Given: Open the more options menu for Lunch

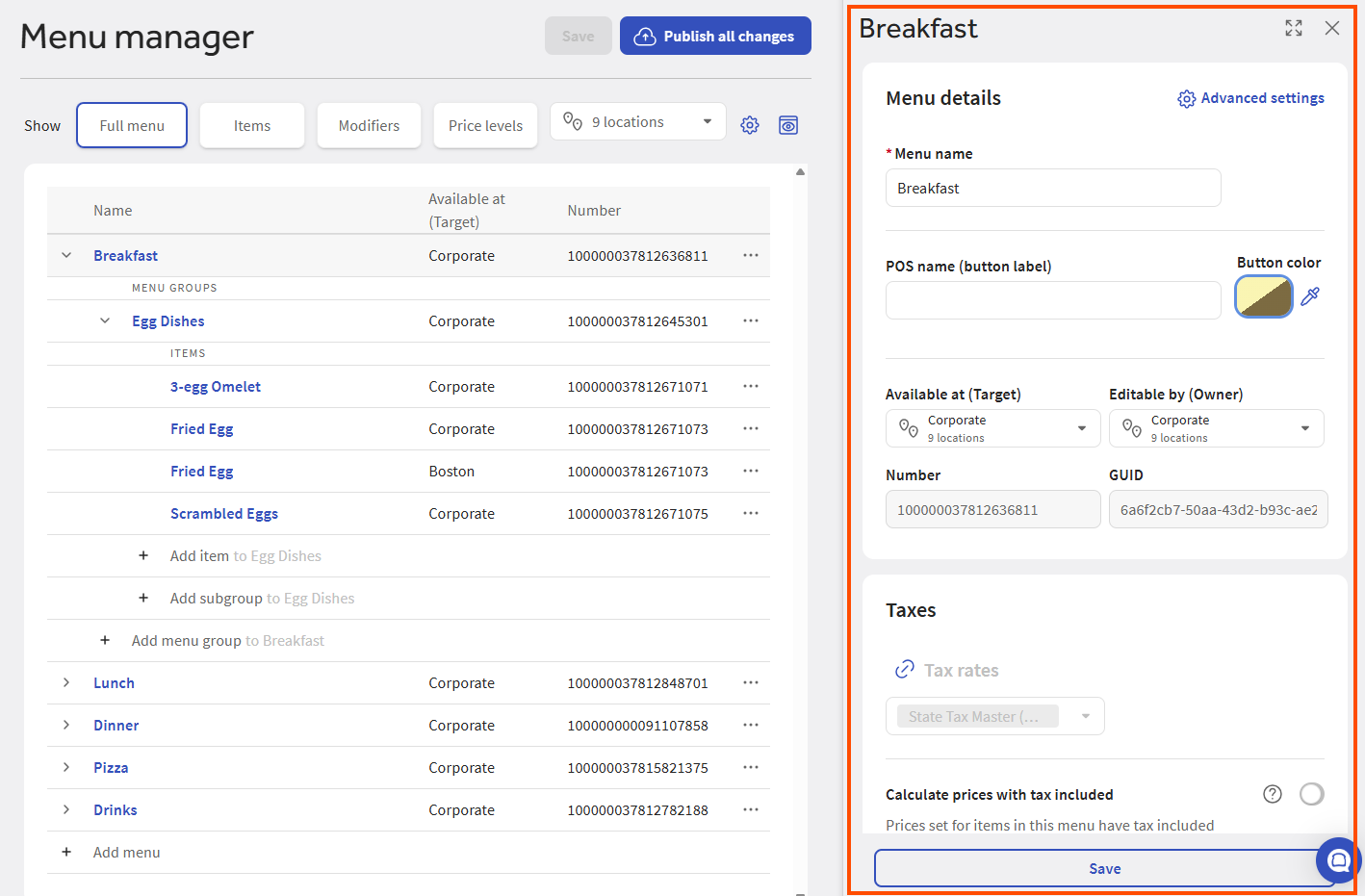Looking at the screenshot, I should point(751,682).
